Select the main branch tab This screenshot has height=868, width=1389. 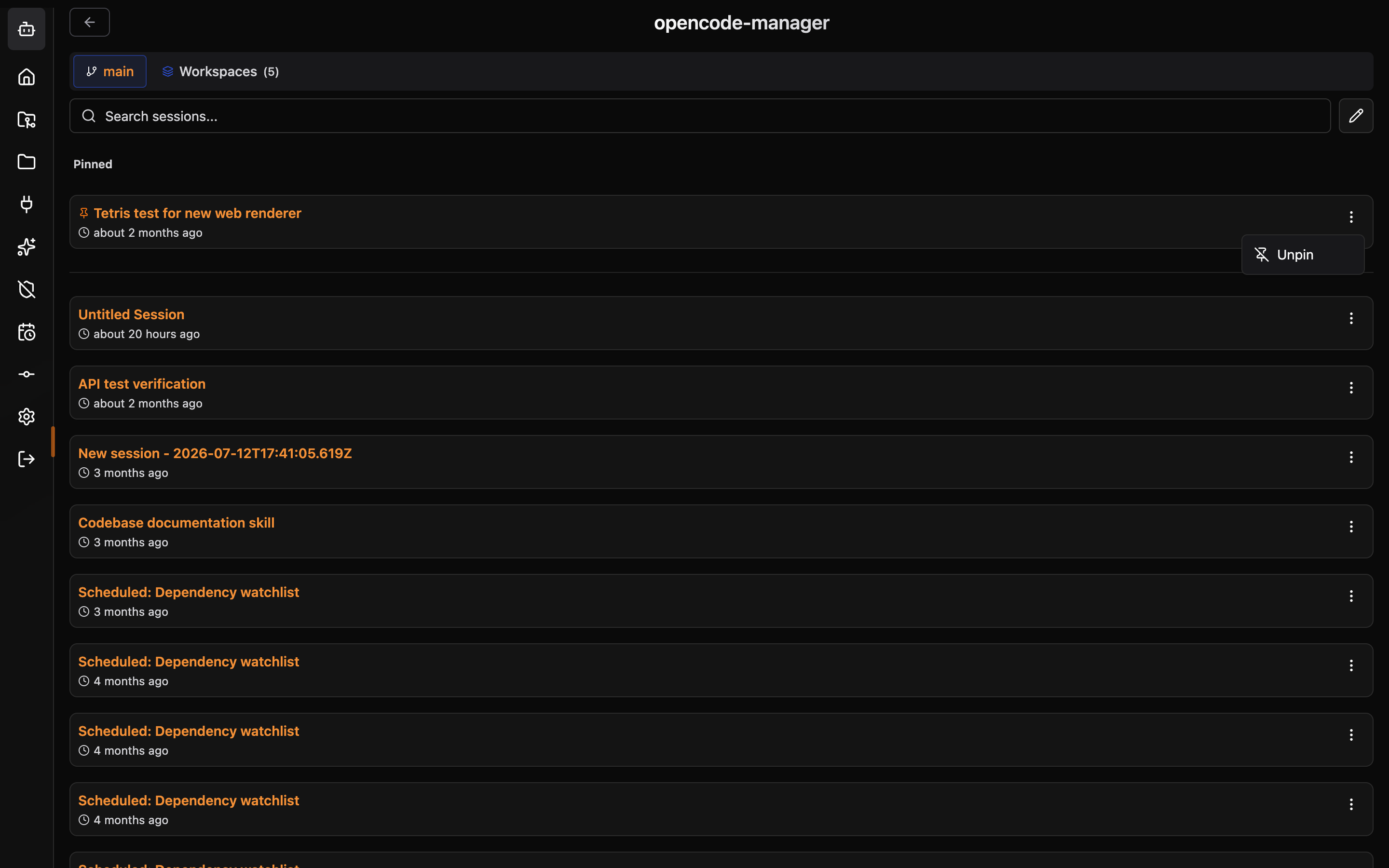pos(109,71)
